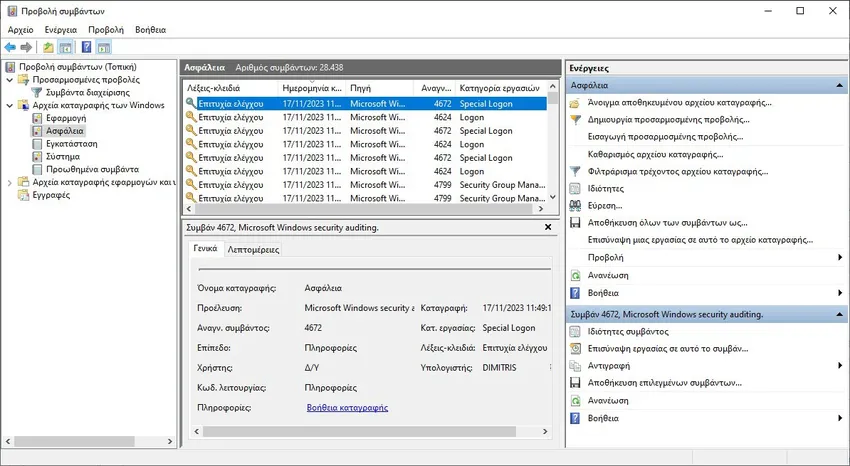Open the lower Βοήθεια submenu arrow
The image size is (850, 466).
click(x=840, y=418)
